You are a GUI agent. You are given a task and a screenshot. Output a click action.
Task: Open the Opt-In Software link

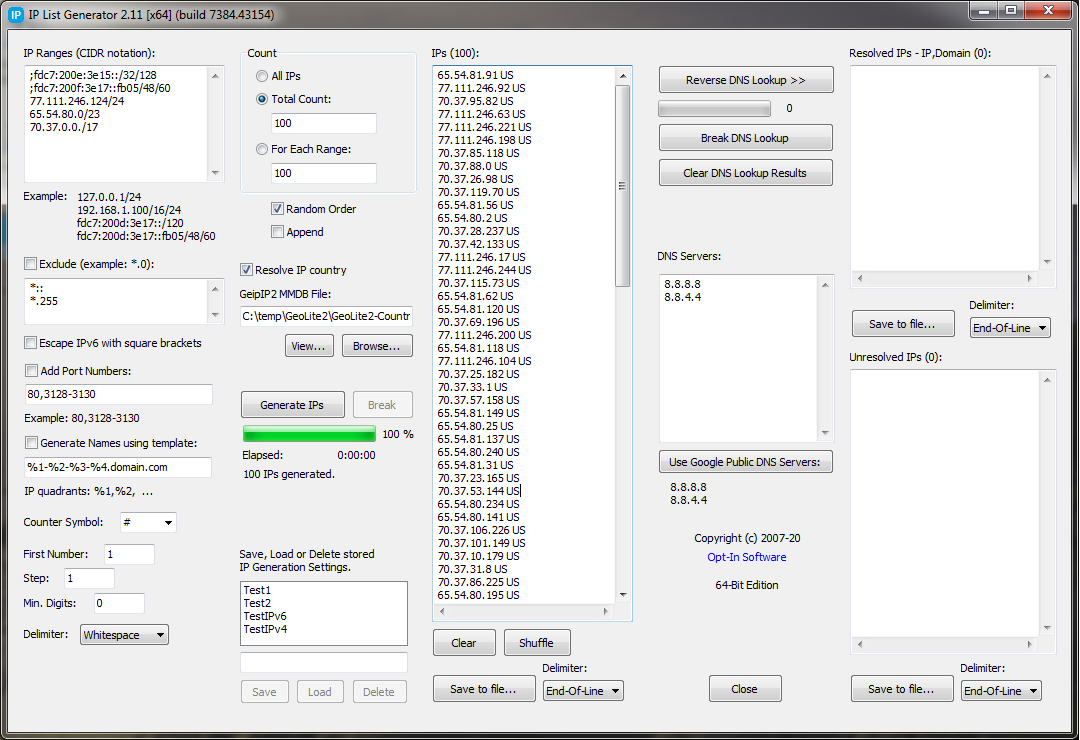coord(746,557)
